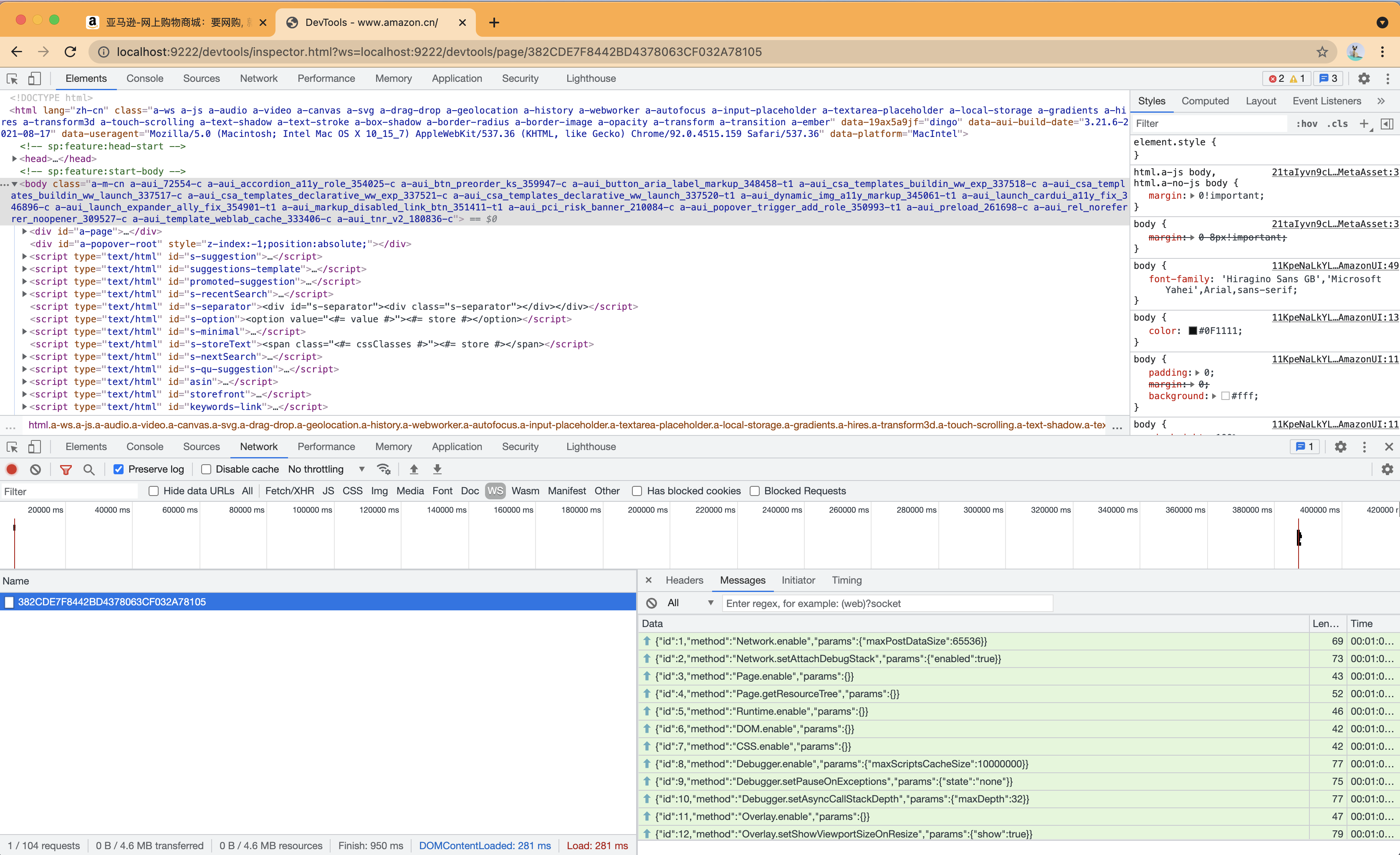Expand script storefront node

(x=25, y=394)
